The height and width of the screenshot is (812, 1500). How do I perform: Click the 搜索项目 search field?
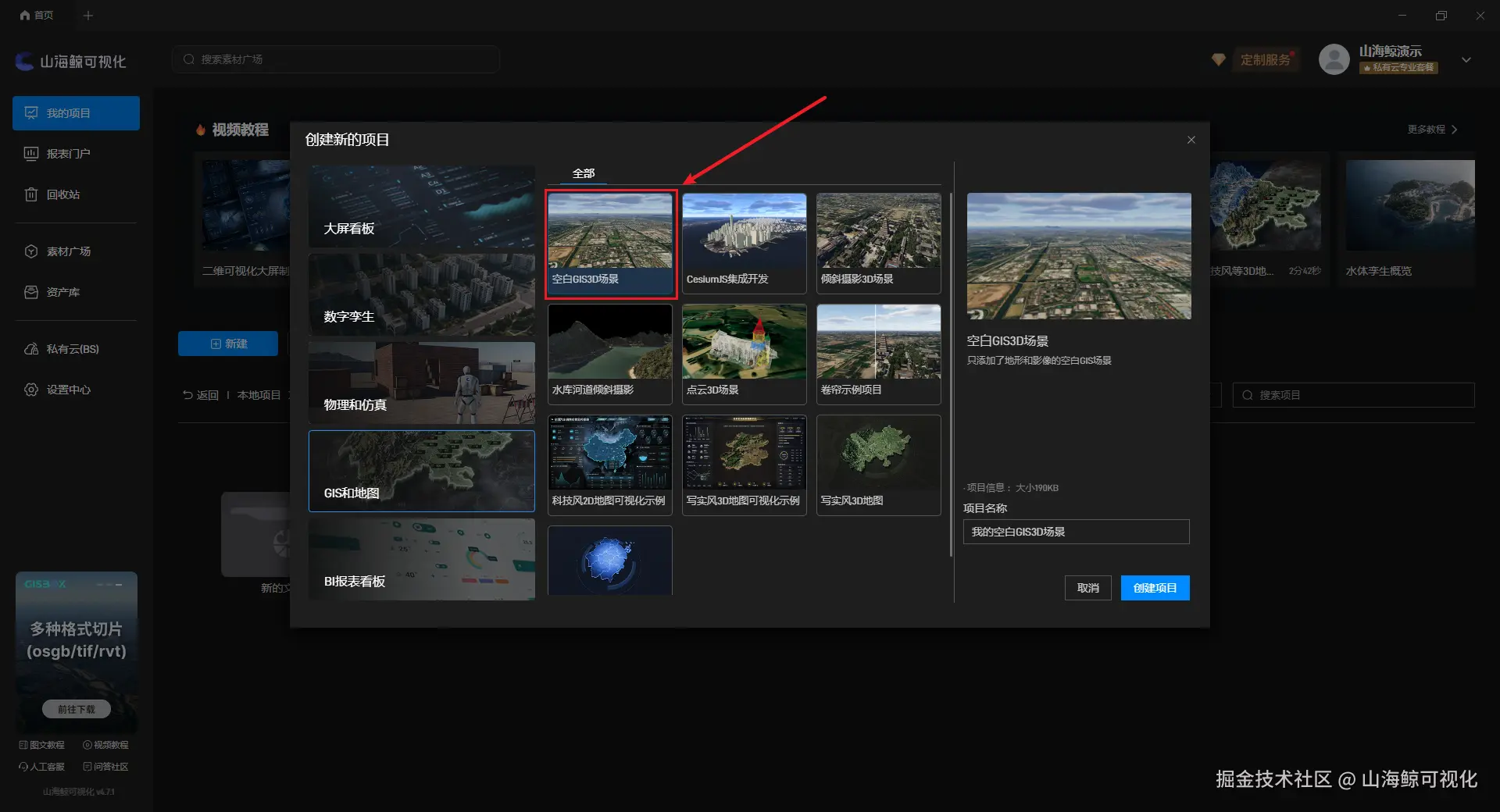click(1354, 395)
